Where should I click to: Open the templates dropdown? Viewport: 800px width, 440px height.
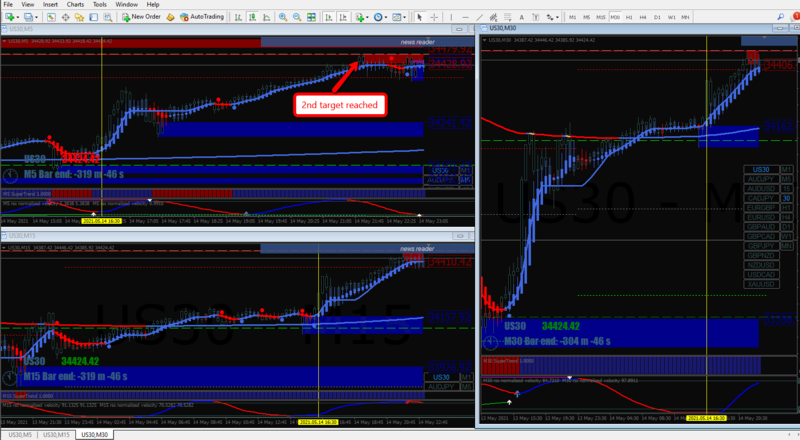(398, 17)
